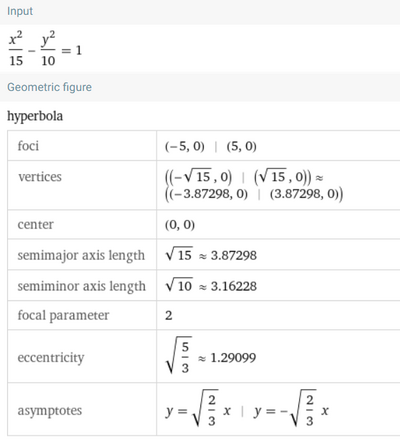Select the semiminor axis length label
This screenshot has width=400, height=442.
(82, 286)
